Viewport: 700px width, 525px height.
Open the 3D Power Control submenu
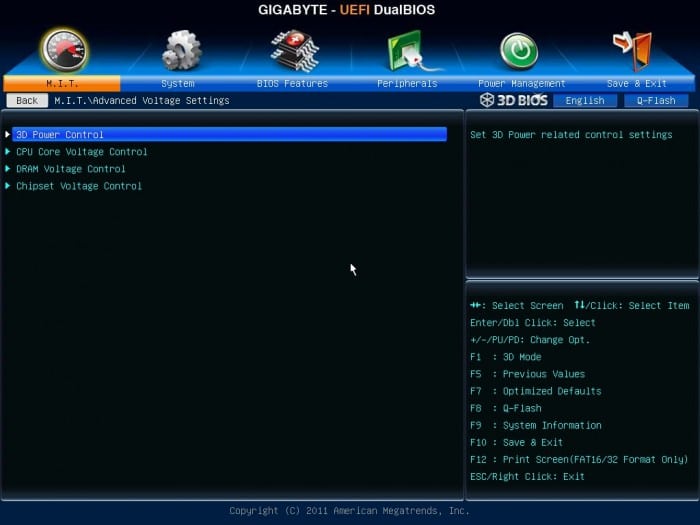(229, 134)
